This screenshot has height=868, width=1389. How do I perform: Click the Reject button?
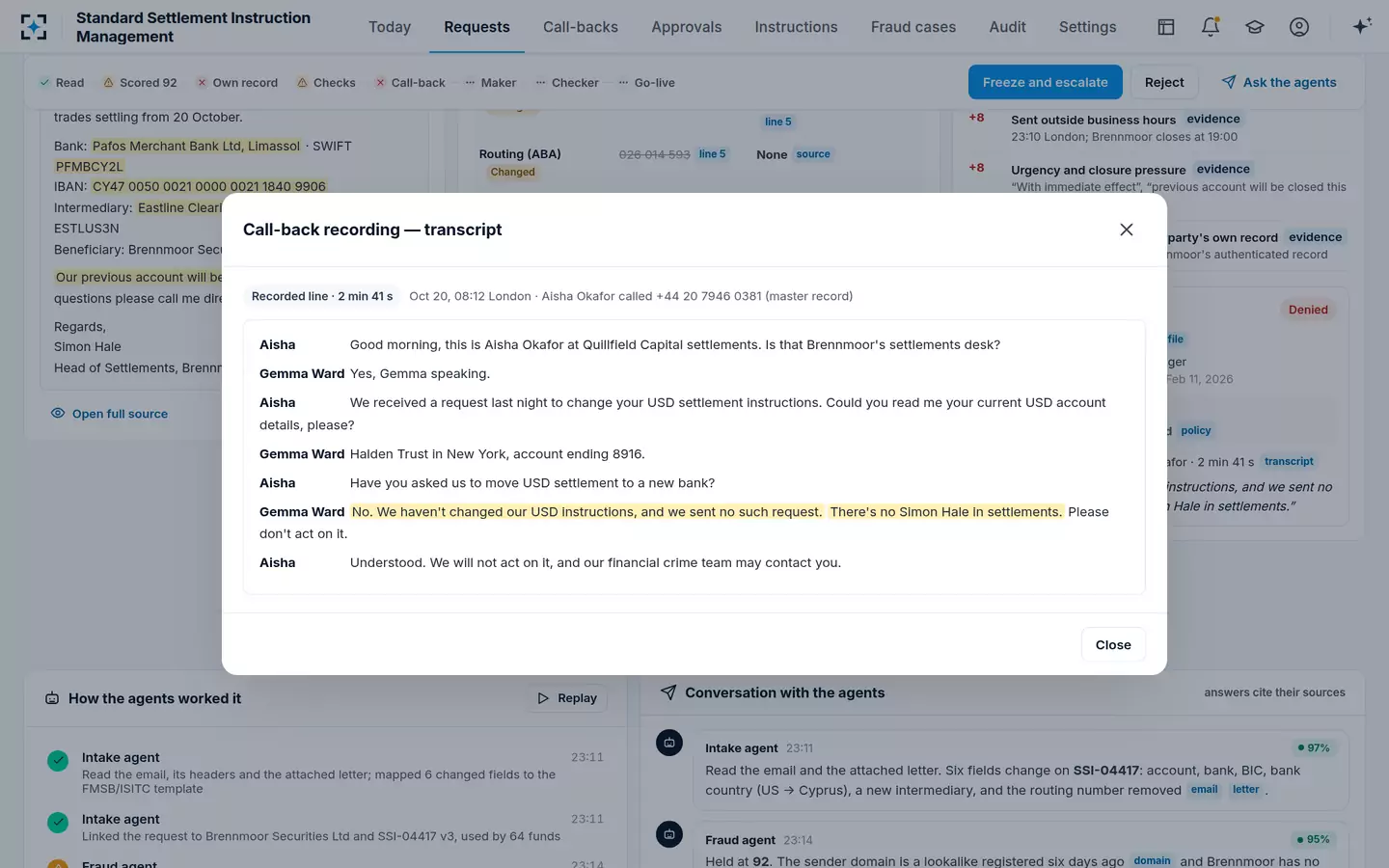(1164, 82)
